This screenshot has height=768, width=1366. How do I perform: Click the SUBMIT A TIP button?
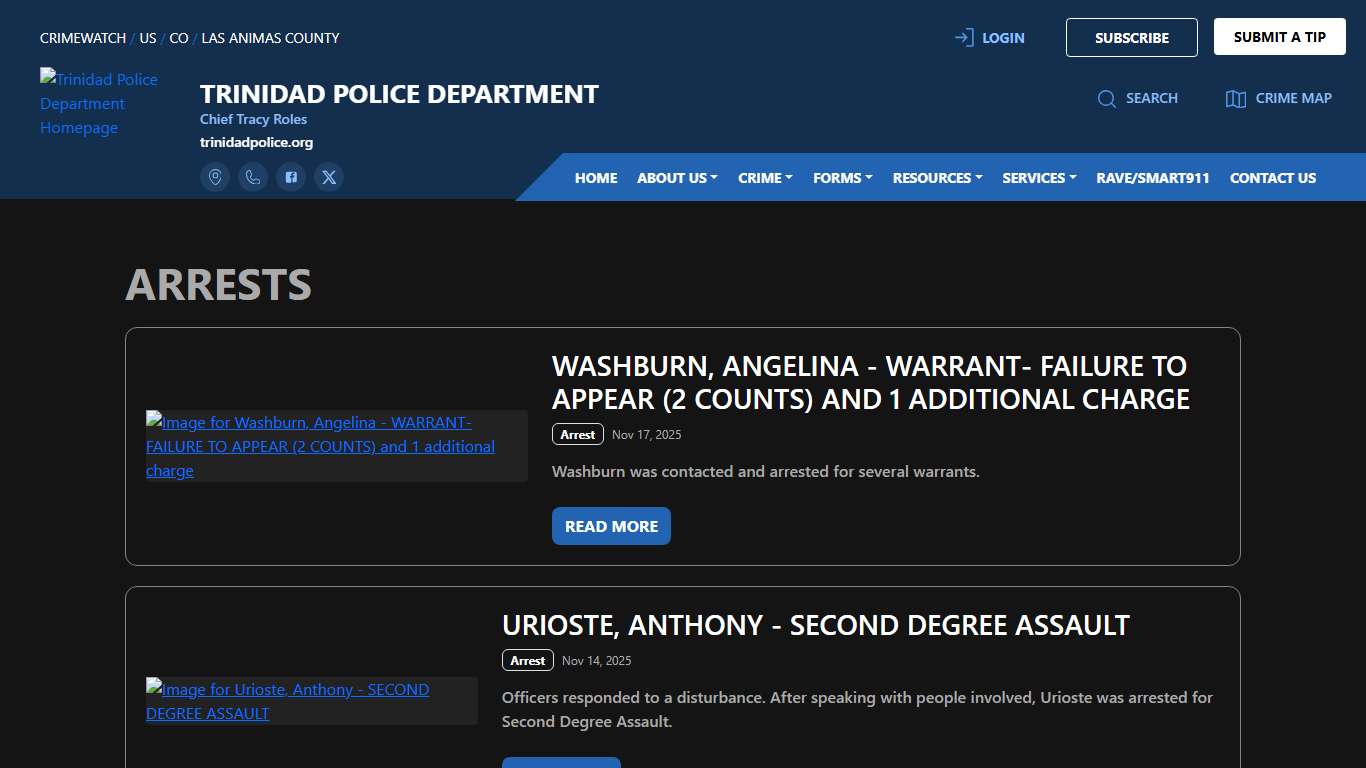[1279, 36]
